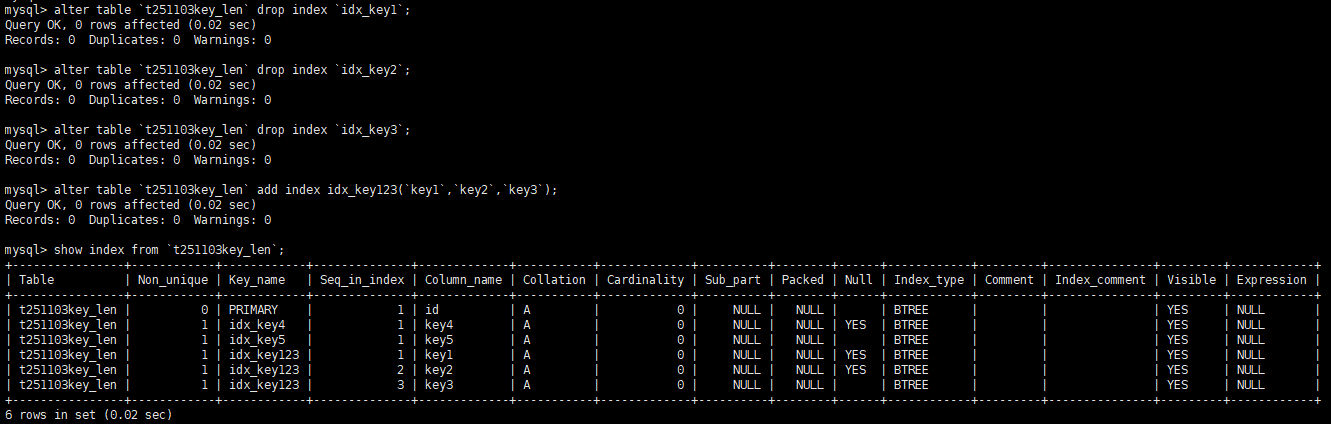The height and width of the screenshot is (424, 1331).
Task: Click the Key_name column header
Action: click(257, 280)
